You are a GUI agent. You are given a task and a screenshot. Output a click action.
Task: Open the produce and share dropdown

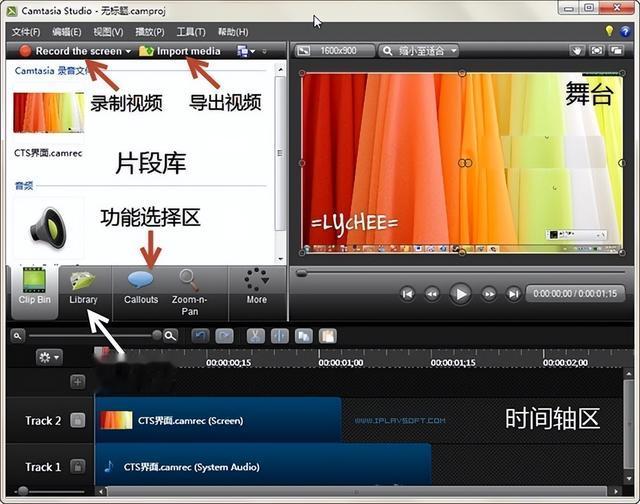coord(246,51)
